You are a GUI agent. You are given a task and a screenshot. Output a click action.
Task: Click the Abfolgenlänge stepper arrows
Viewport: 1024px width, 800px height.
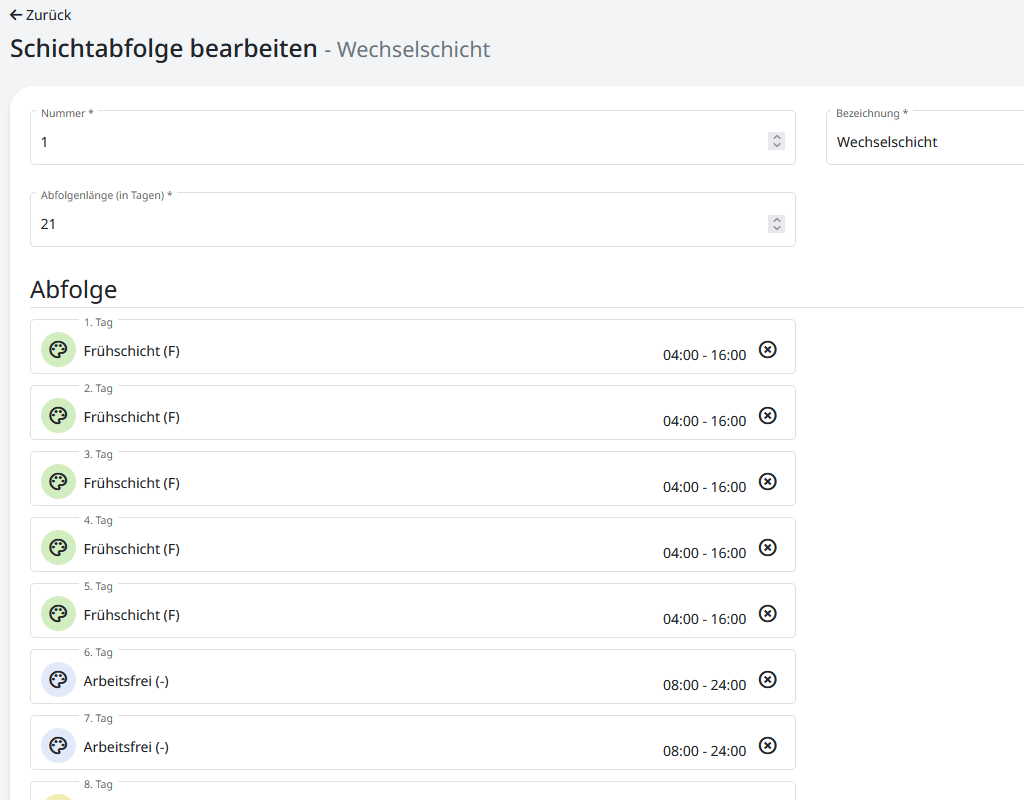click(x=776, y=223)
